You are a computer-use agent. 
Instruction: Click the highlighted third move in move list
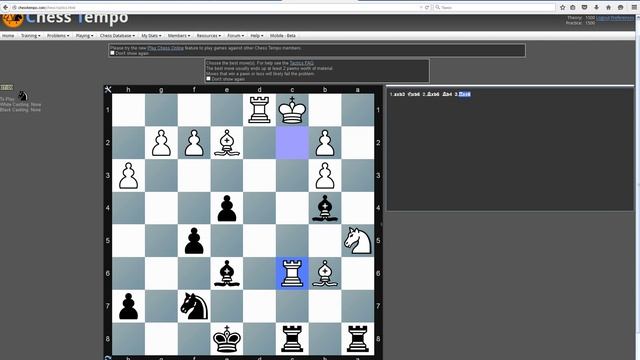[464, 94]
